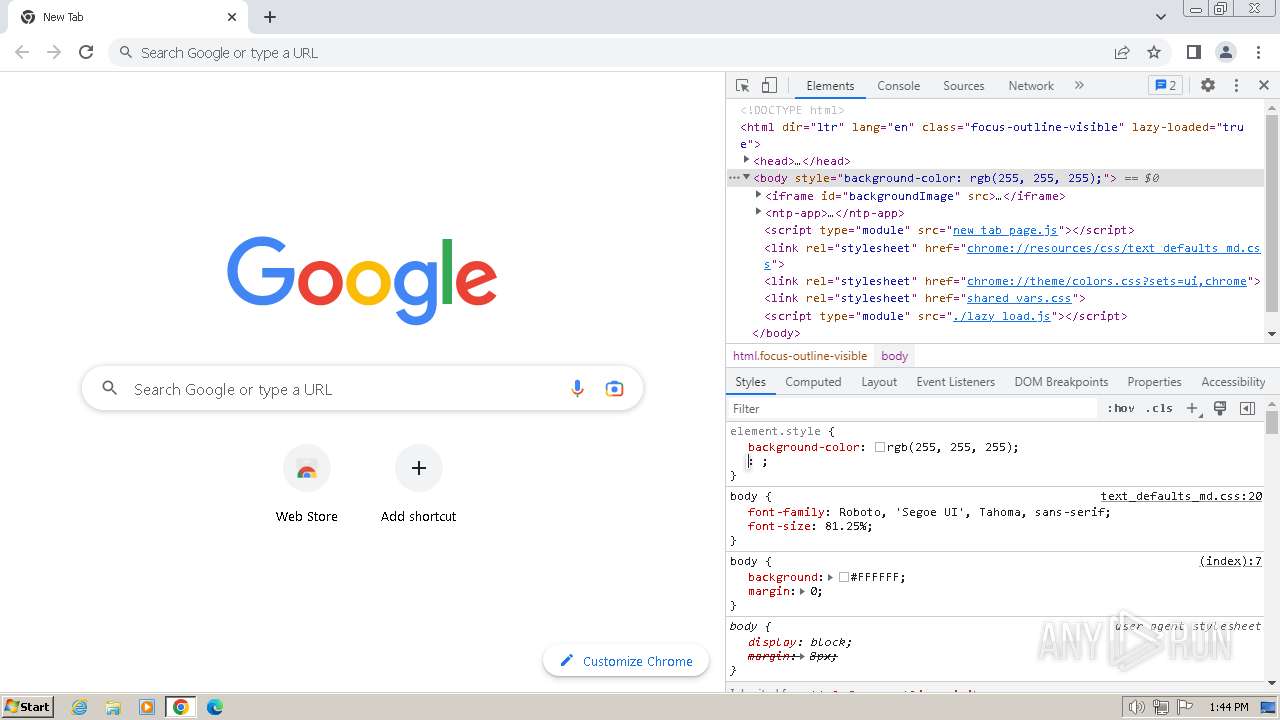1280x720 pixels.
Task: Open a new tab with plus
Action: [x=270, y=17]
